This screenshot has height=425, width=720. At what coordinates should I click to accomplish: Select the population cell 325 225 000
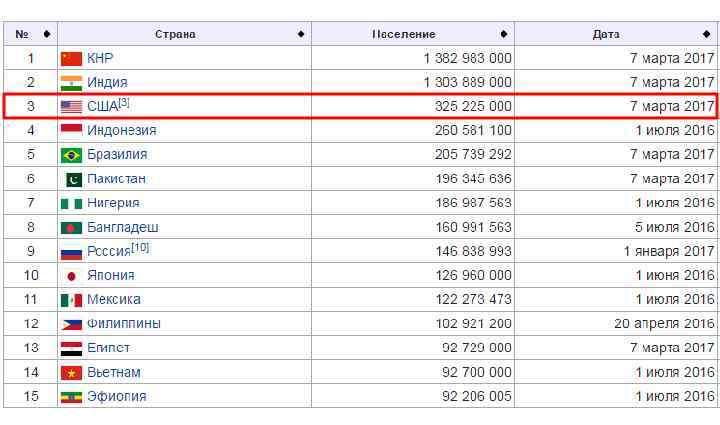point(473,106)
